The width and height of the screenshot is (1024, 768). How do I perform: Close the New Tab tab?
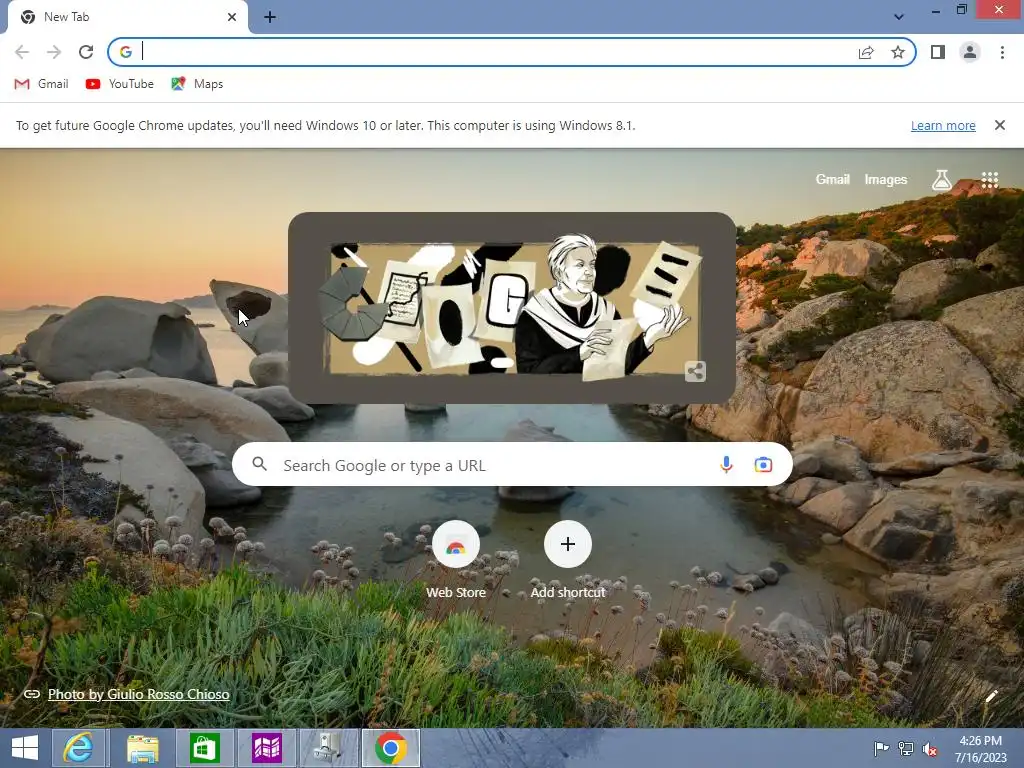[232, 17]
